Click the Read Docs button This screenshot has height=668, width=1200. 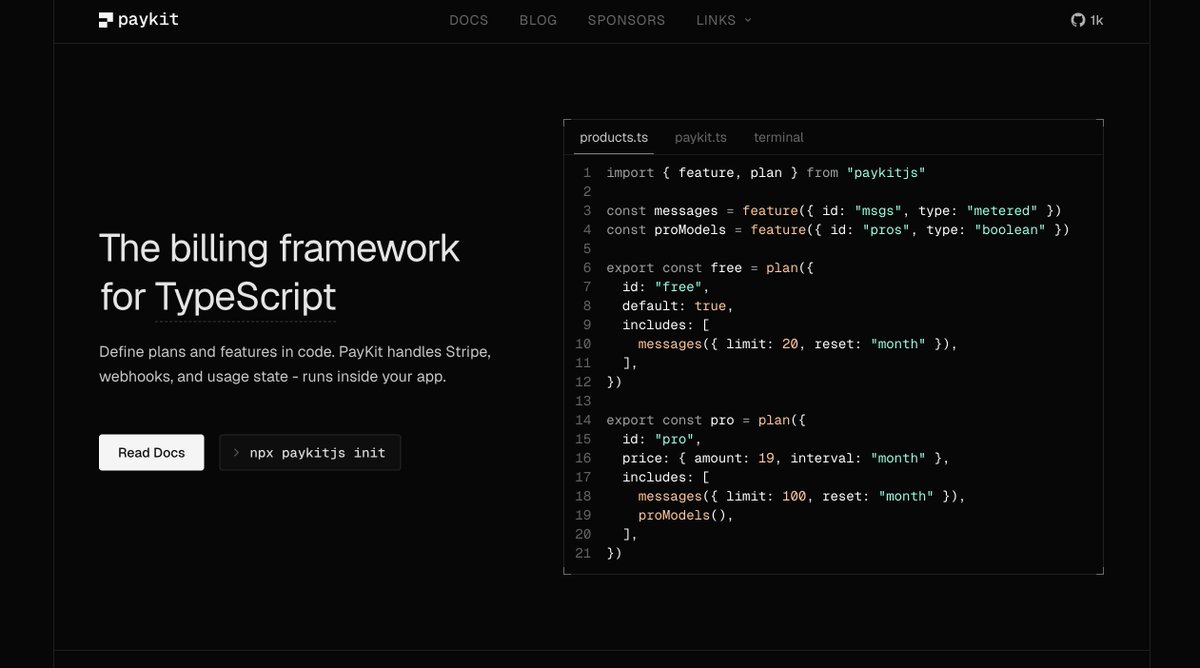coord(151,452)
